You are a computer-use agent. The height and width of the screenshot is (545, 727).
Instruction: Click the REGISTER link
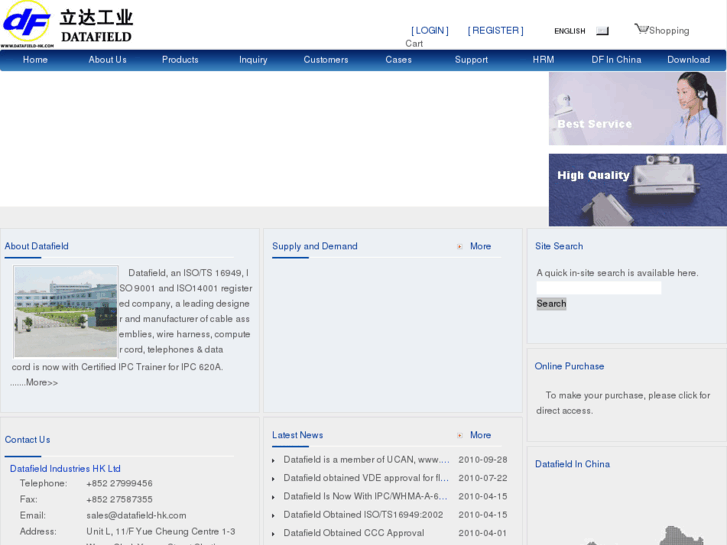495,31
